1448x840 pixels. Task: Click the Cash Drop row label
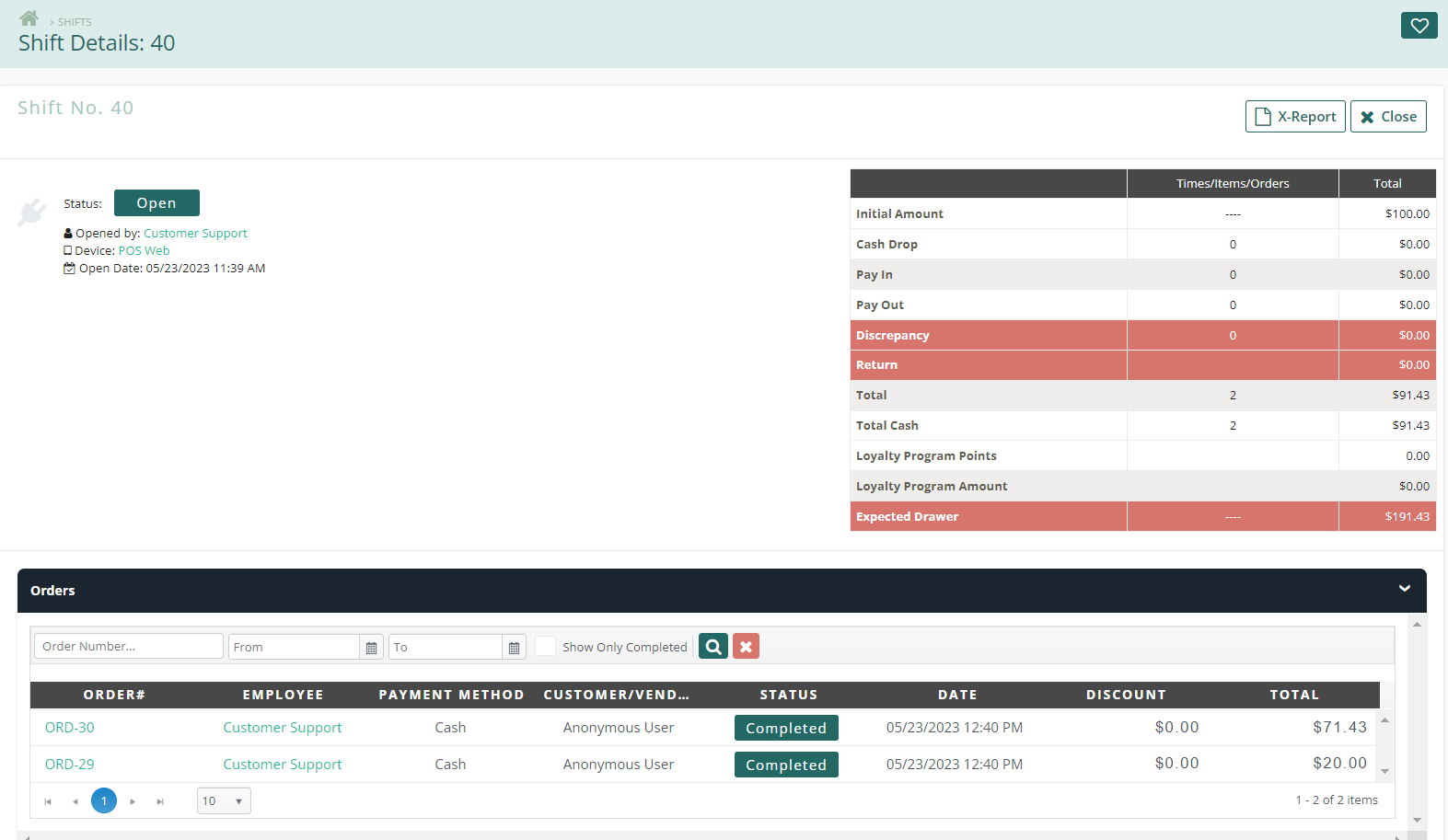886,244
